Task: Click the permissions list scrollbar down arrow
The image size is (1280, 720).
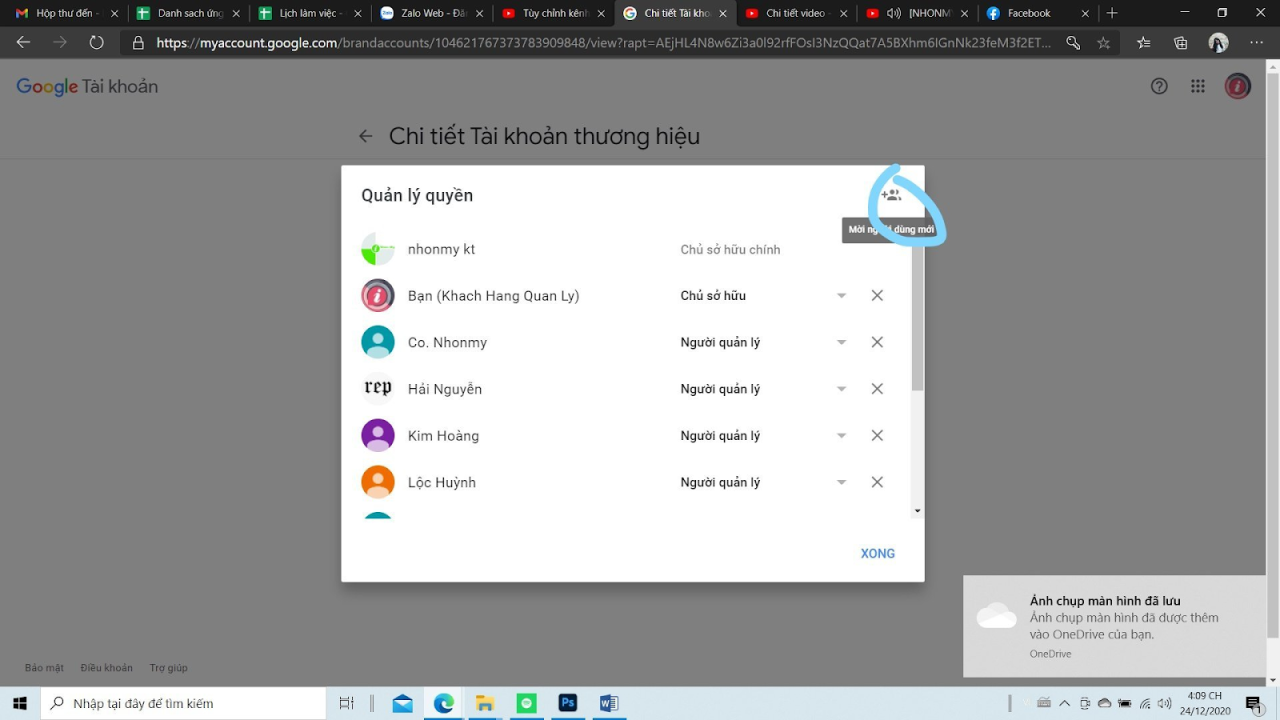Action: pyautogui.click(x=917, y=511)
